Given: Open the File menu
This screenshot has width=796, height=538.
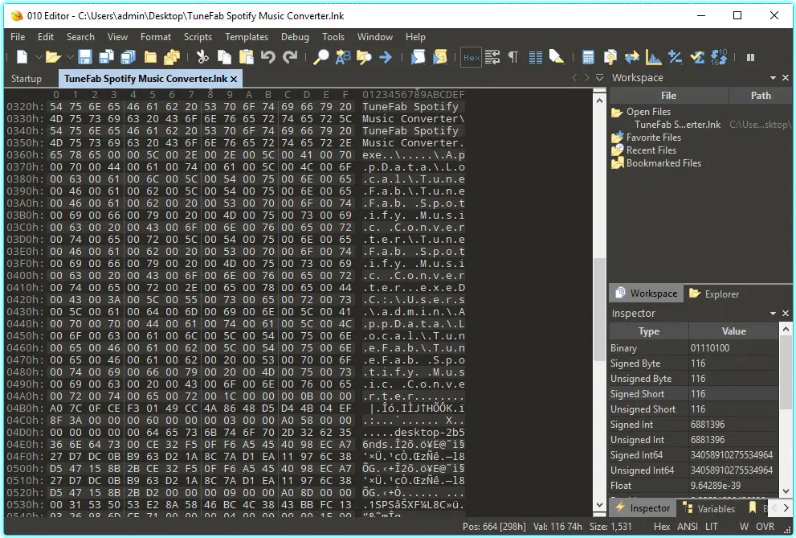Looking at the screenshot, I should coord(18,37).
